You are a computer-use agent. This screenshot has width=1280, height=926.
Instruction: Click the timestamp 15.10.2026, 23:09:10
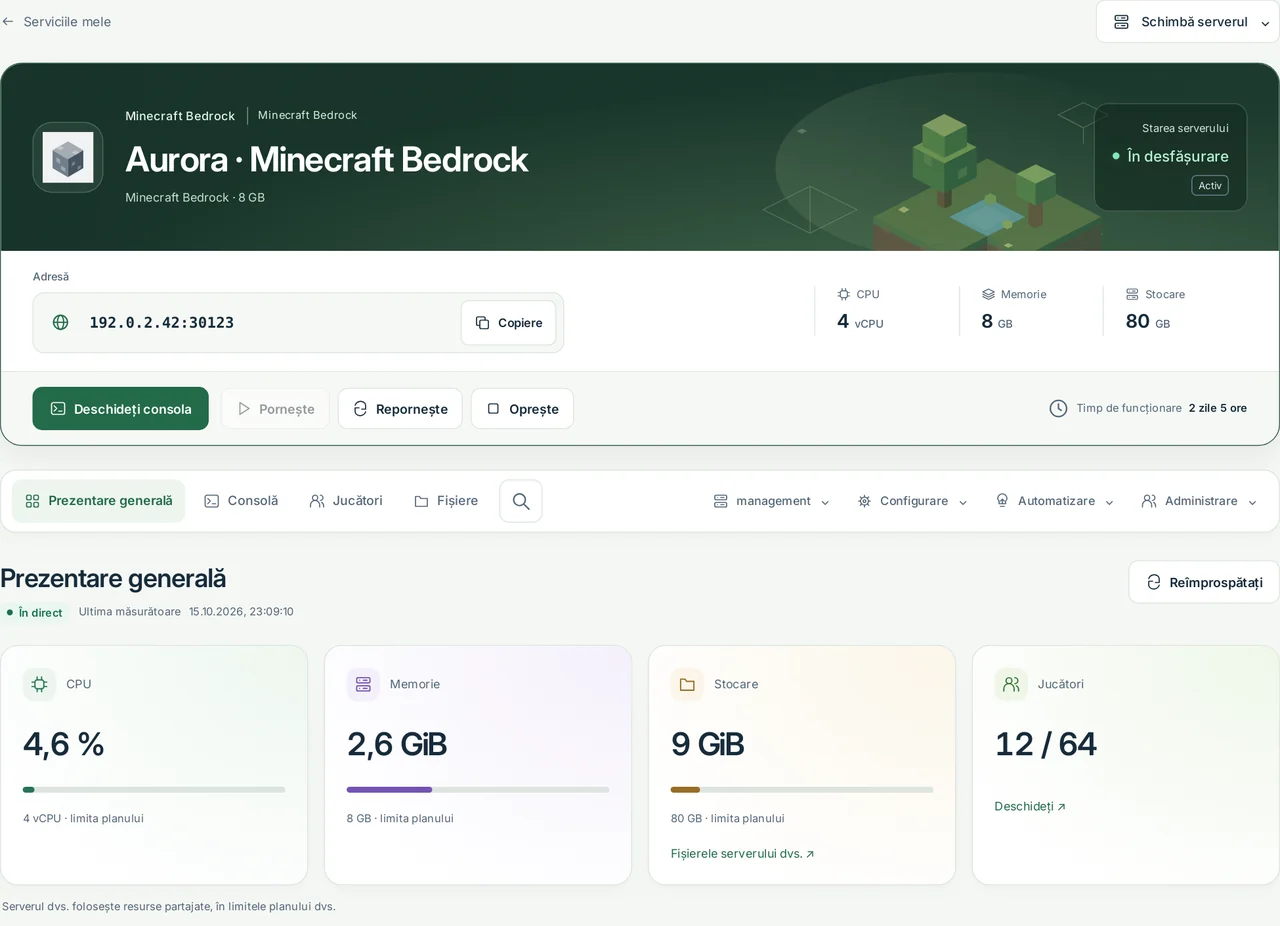pos(241,612)
